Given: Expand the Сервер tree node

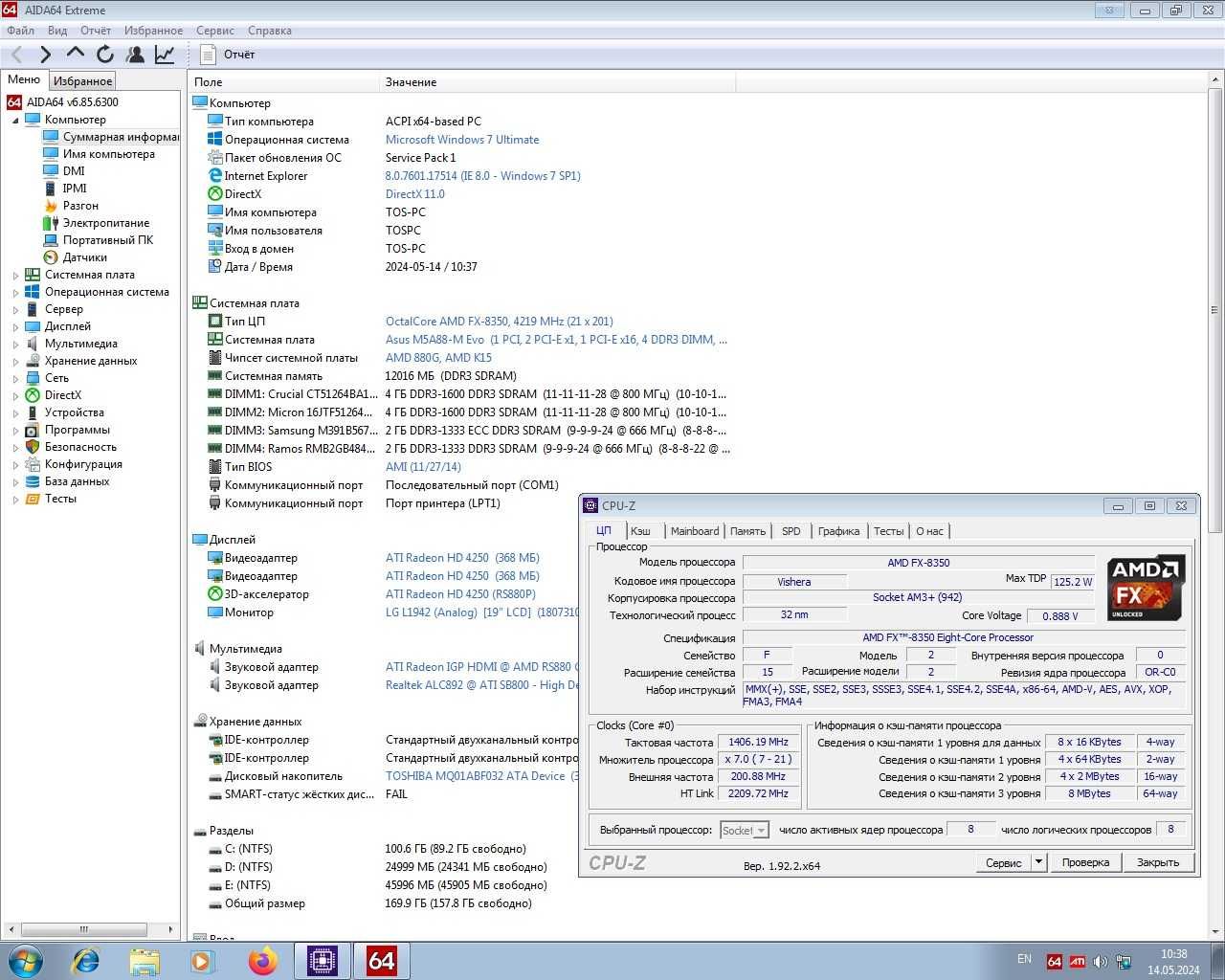Looking at the screenshot, I should pos(15,310).
